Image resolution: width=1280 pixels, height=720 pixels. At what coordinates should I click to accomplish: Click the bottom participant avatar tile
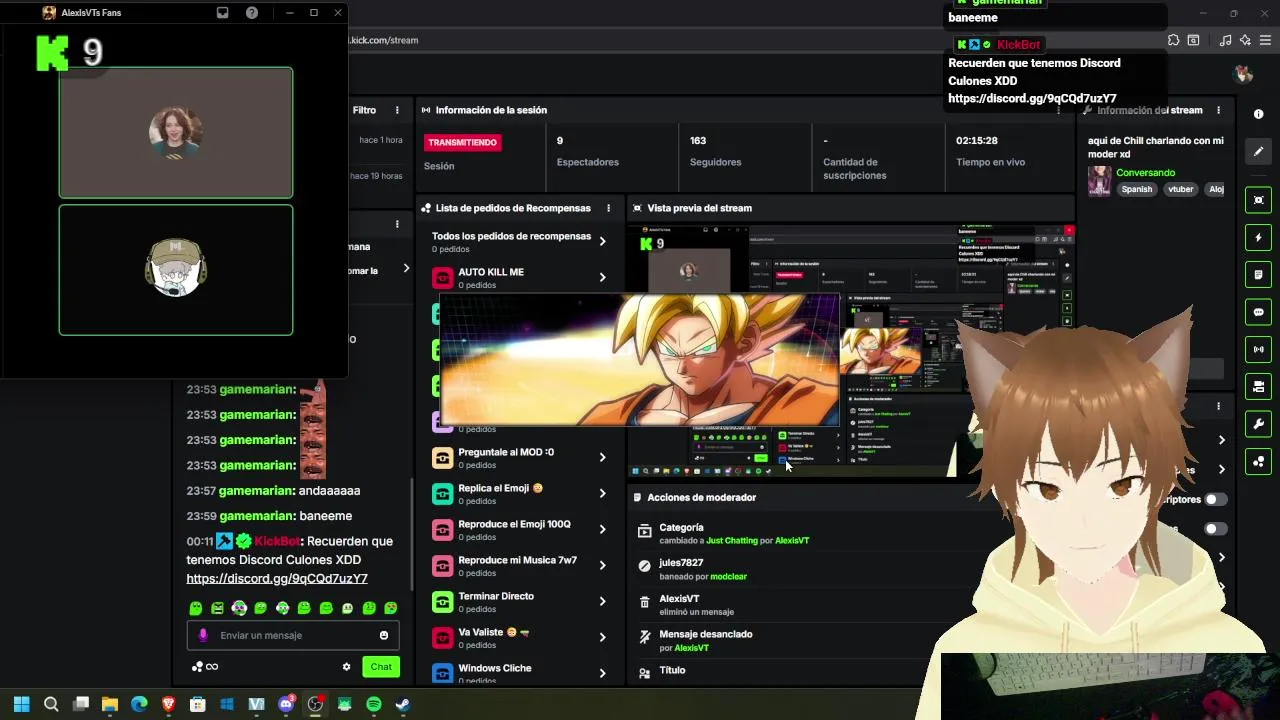(176, 270)
